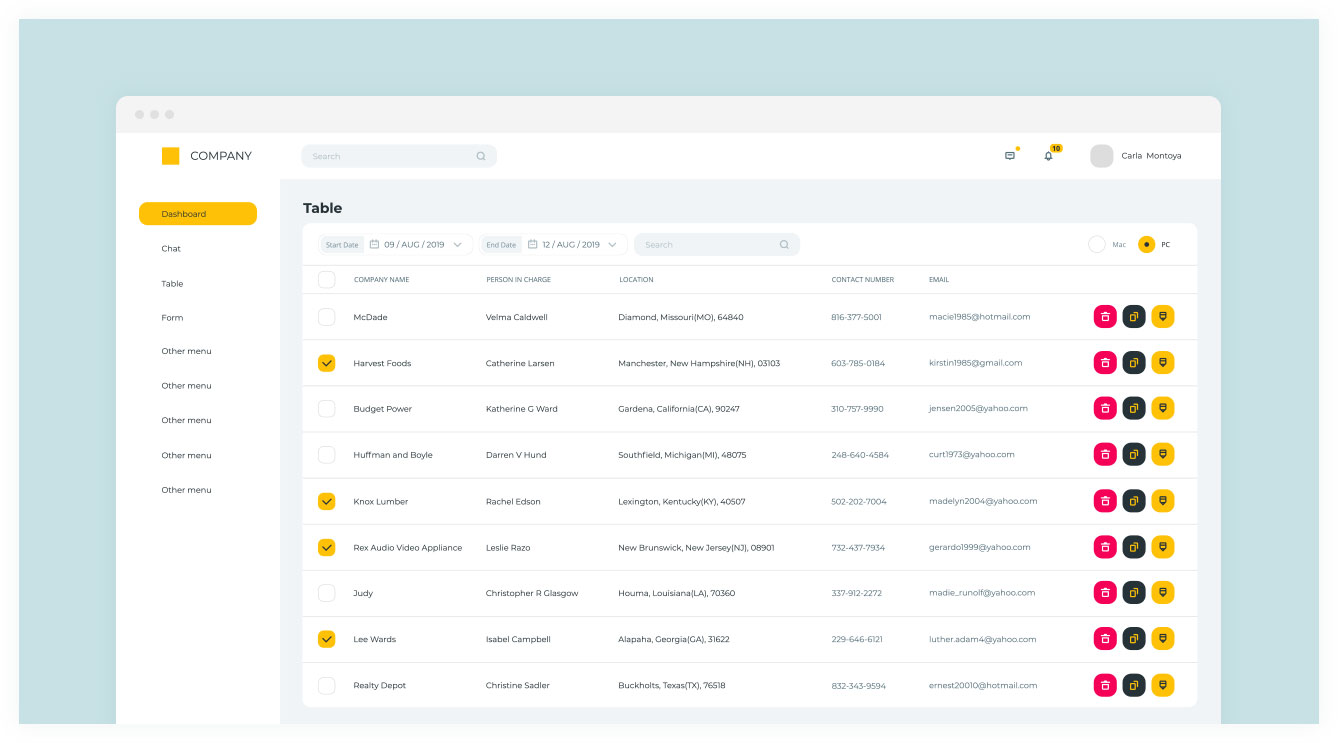Image resolution: width=1338 pixels, height=743 pixels.
Task: Open email link macie1985@hotmail.com
Action: tap(979, 317)
